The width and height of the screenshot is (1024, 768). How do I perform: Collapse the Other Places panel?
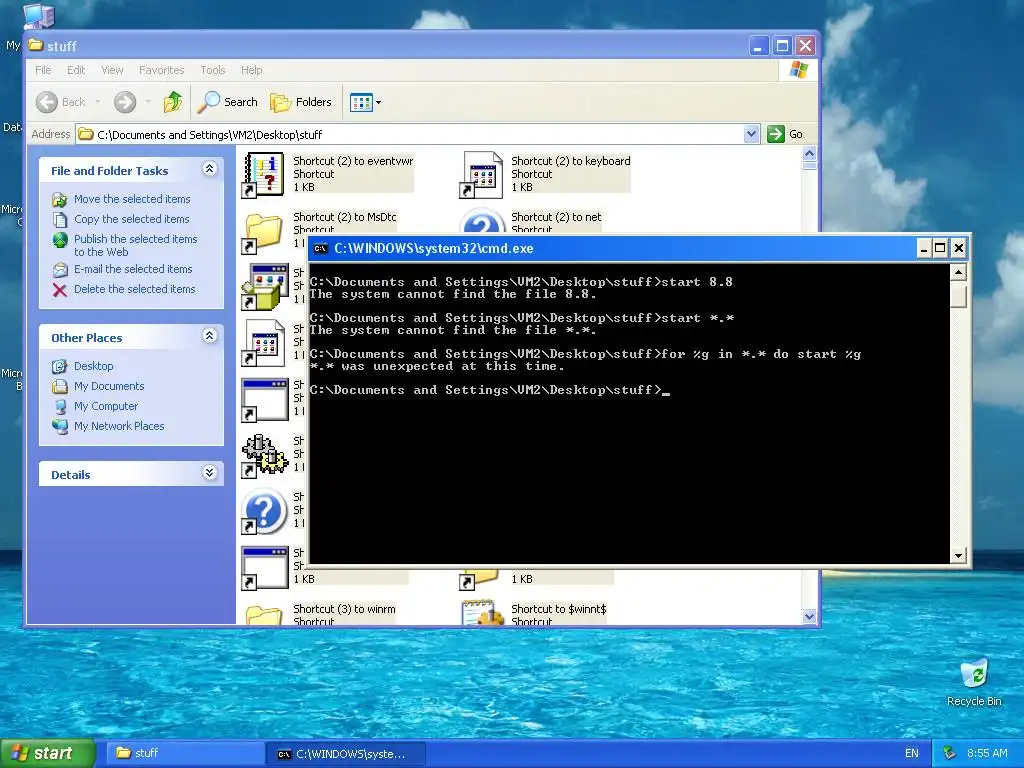tap(209, 336)
